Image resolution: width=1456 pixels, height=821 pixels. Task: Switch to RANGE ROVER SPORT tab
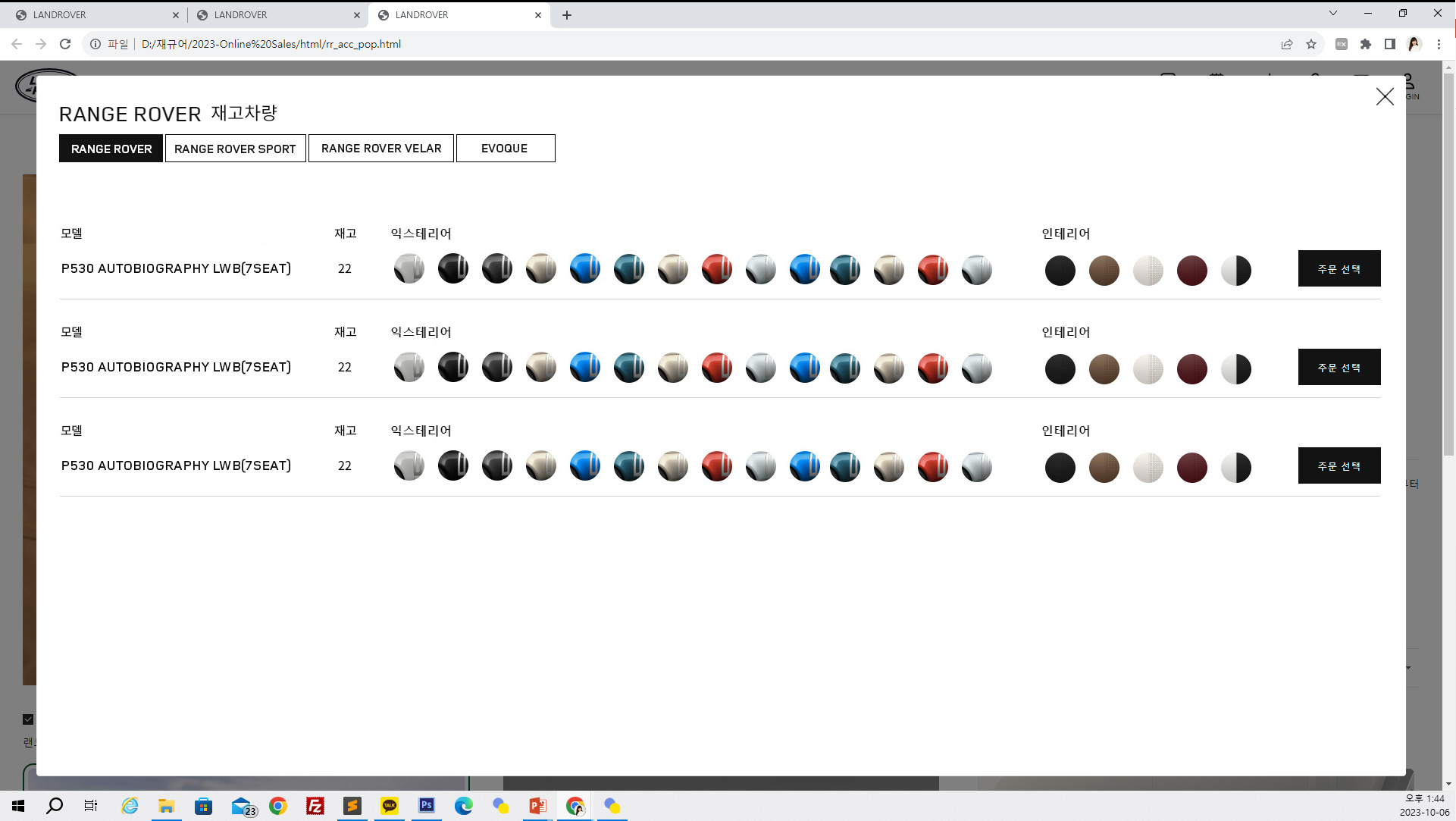pyautogui.click(x=235, y=149)
